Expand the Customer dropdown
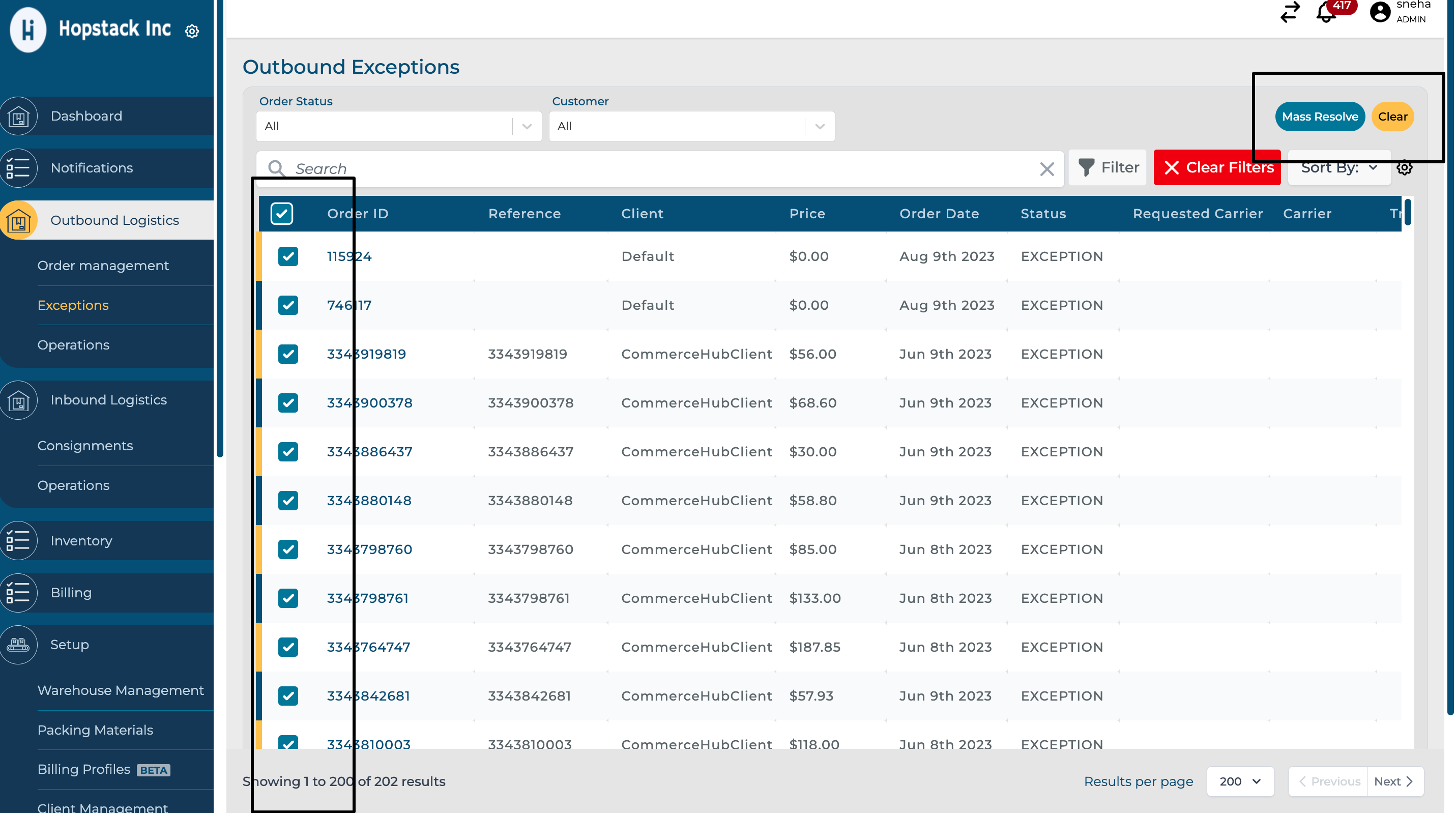Image resolution: width=1456 pixels, height=813 pixels. [x=820, y=127]
